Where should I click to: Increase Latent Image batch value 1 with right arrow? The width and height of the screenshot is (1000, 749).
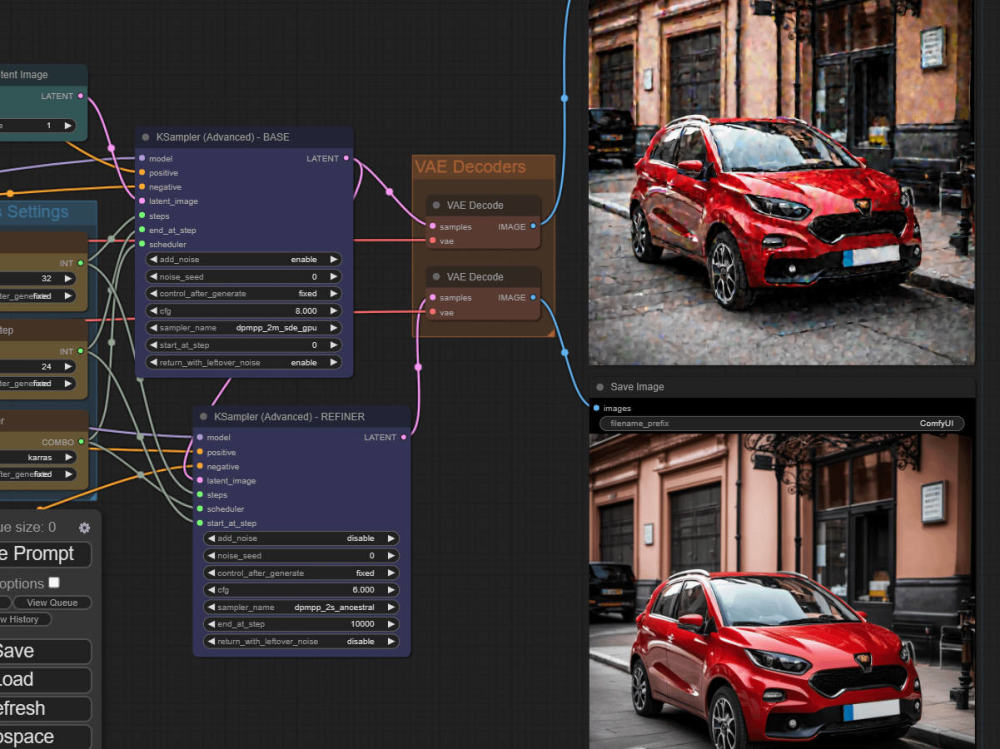[x=68, y=126]
